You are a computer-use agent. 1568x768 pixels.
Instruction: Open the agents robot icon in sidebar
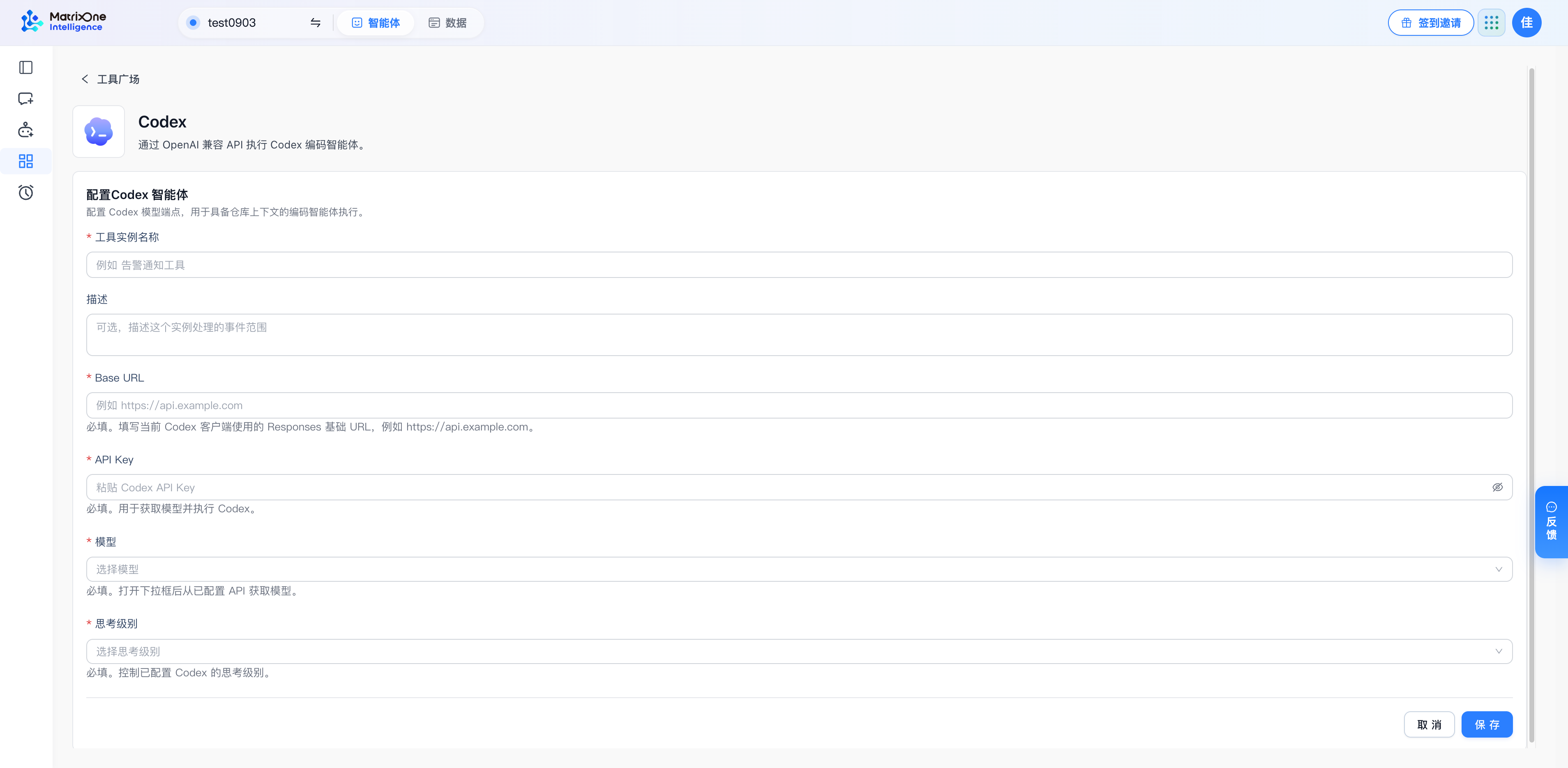[25, 130]
